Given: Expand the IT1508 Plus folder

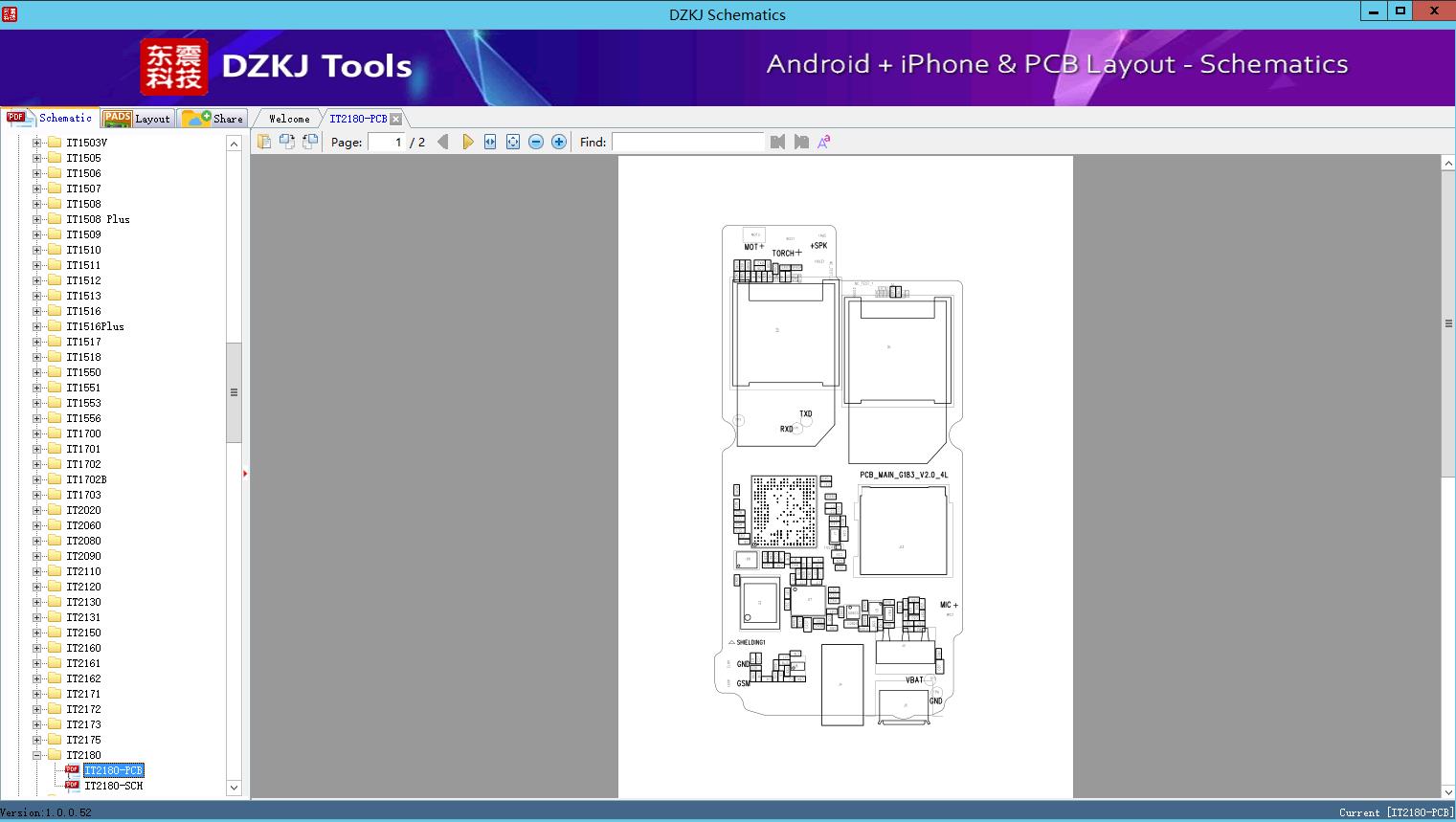Looking at the screenshot, I should pyautogui.click(x=37, y=219).
